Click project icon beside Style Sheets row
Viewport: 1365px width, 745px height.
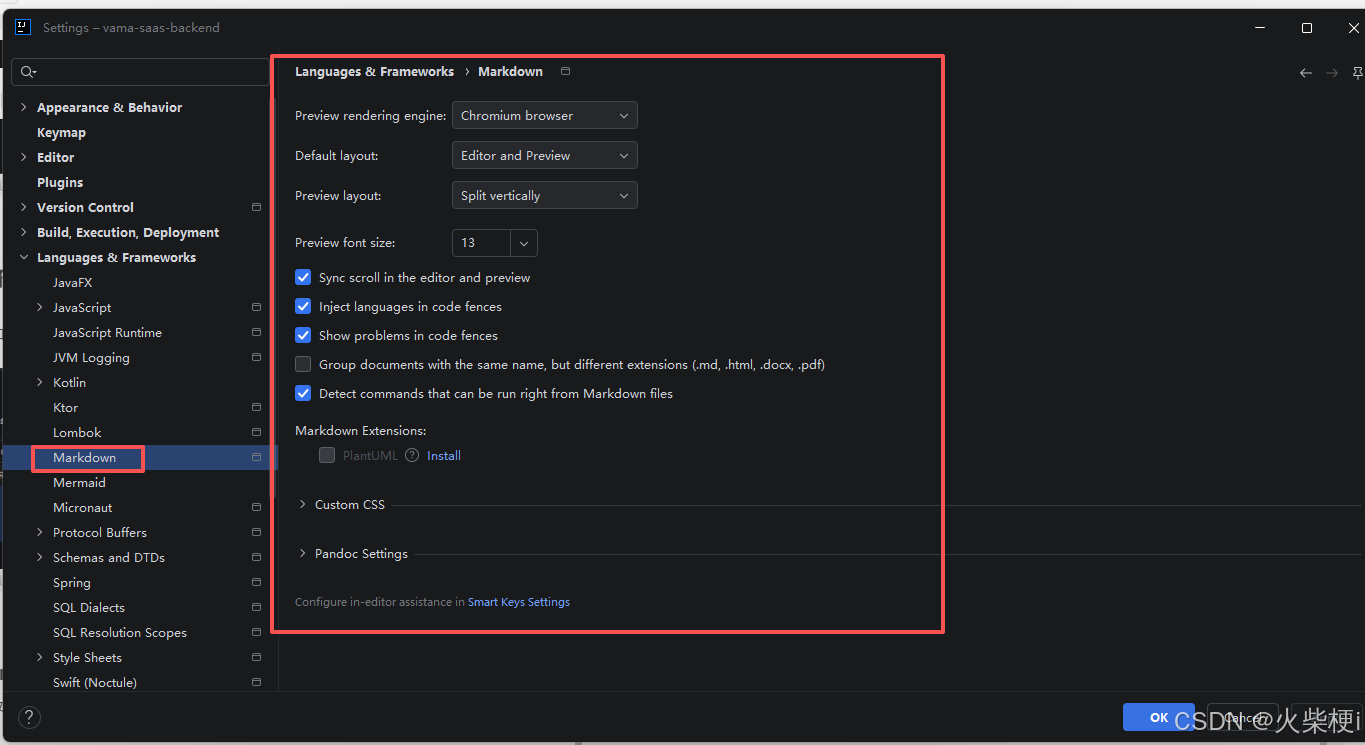pyautogui.click(x=256, y=657)
